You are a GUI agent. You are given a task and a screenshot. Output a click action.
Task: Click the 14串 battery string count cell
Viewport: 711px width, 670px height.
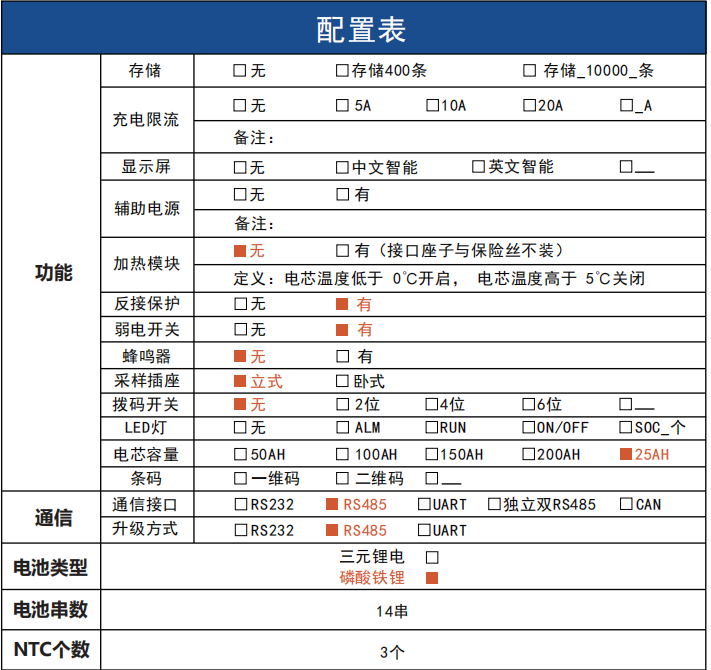392,611
